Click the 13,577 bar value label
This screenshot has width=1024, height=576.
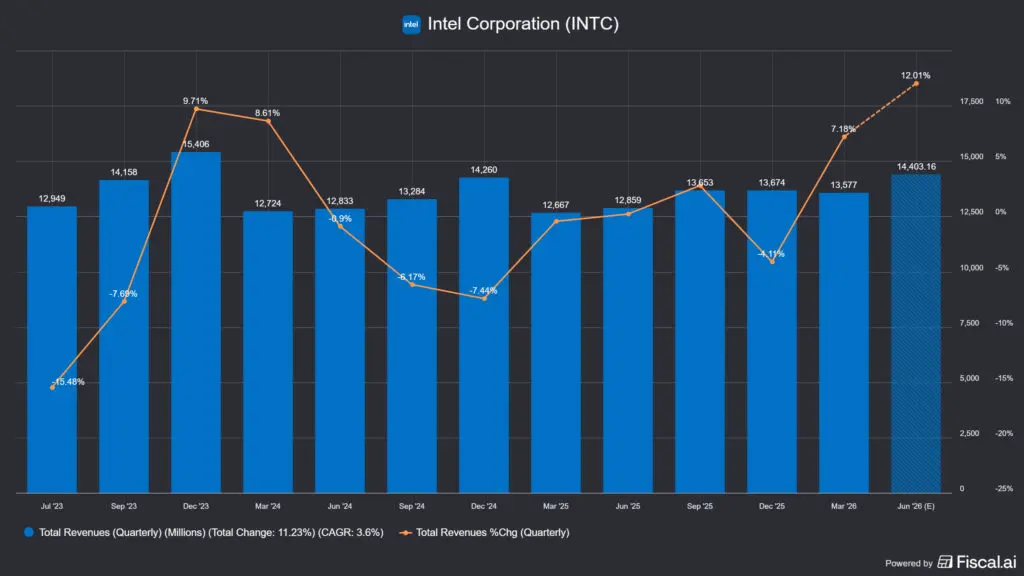tap(844, 185)
